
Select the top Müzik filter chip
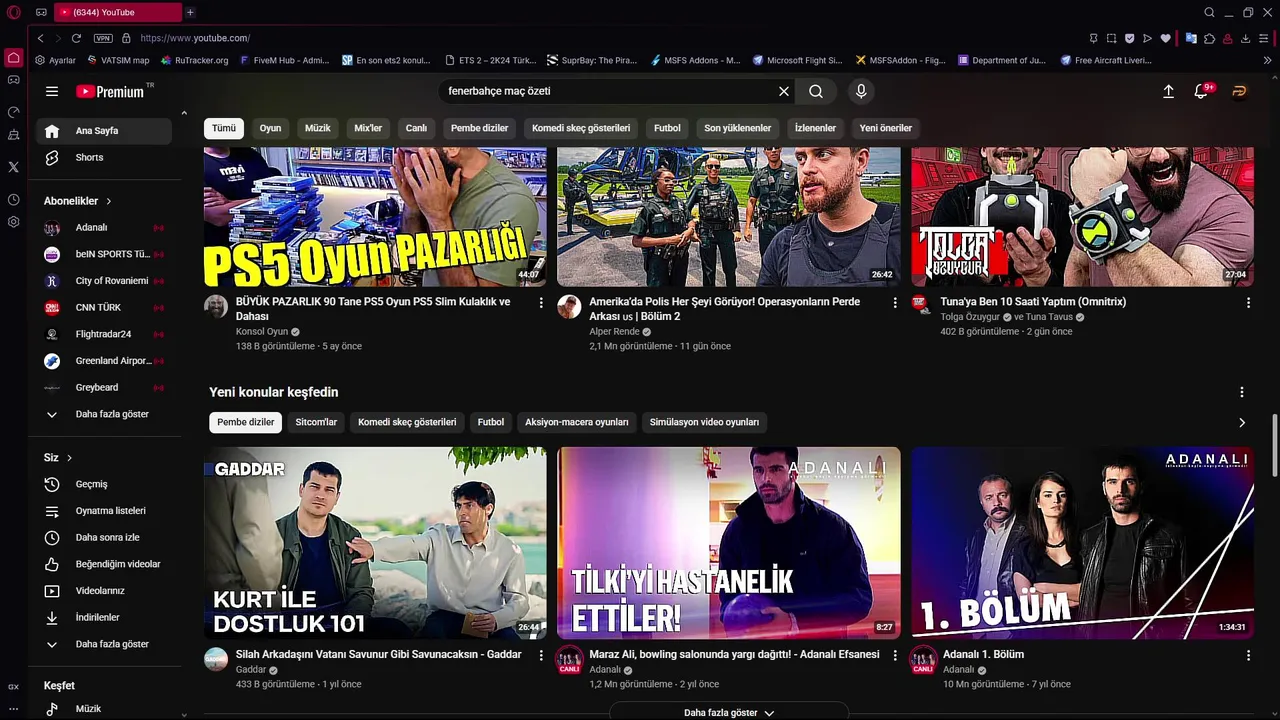pyautogui.click(x=318, y=128)
